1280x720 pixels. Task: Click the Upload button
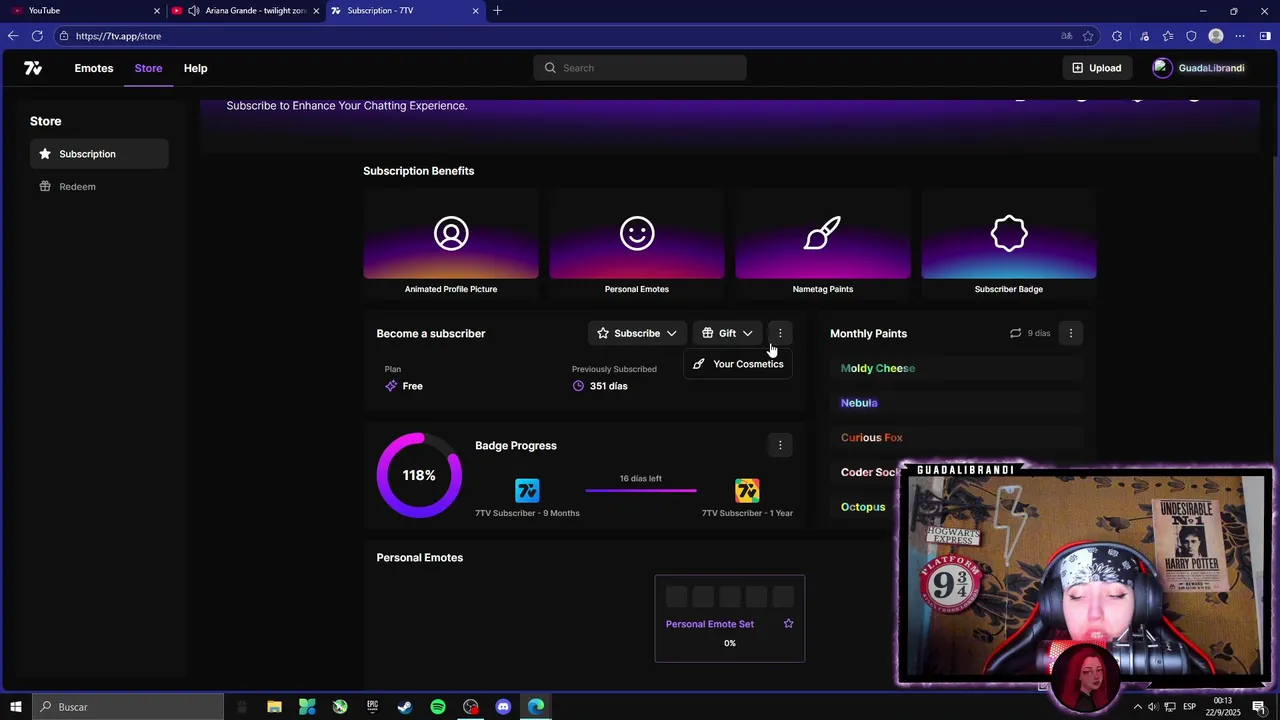click(1097, 68)
